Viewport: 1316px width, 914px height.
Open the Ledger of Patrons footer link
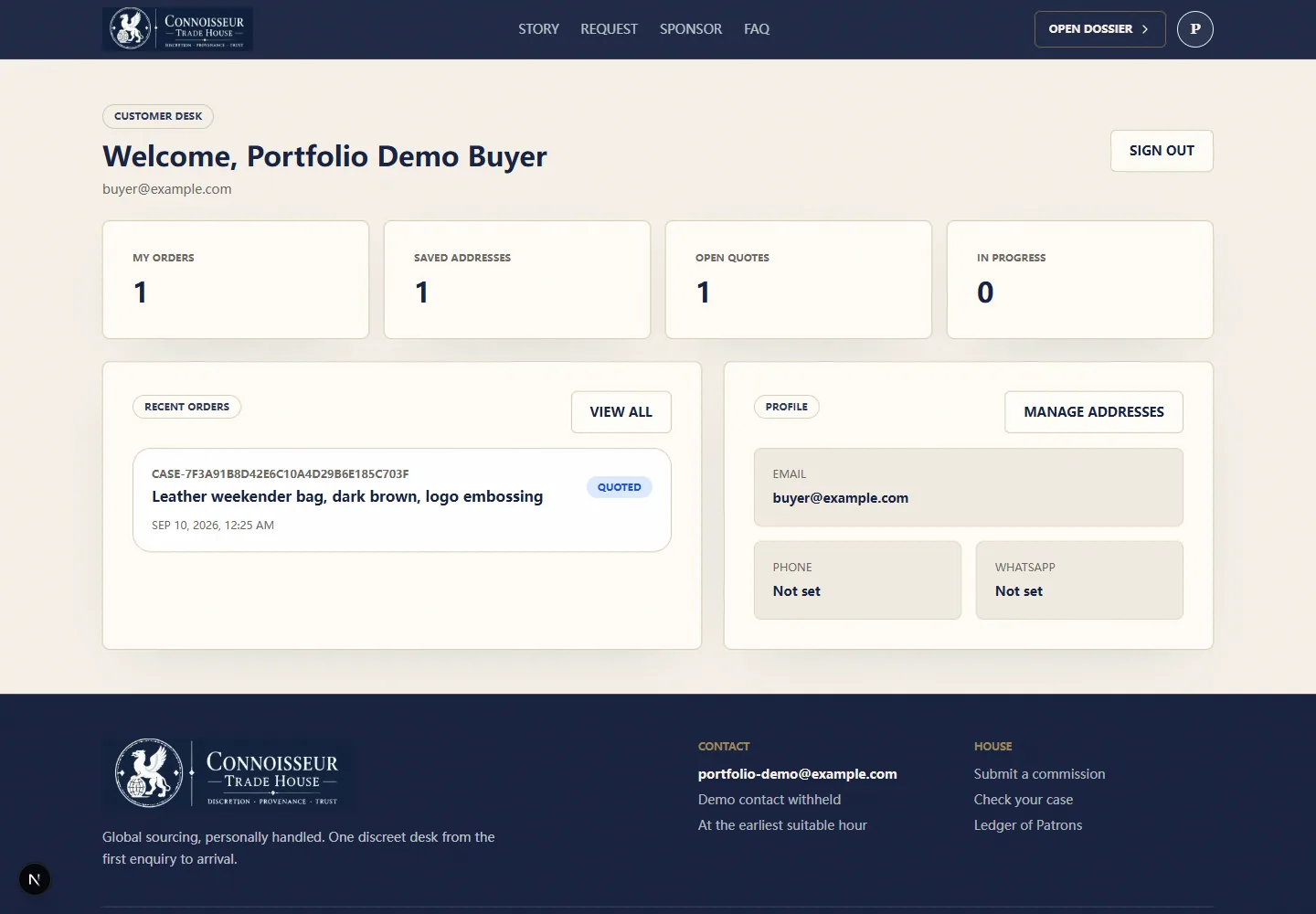point(1028,825)
